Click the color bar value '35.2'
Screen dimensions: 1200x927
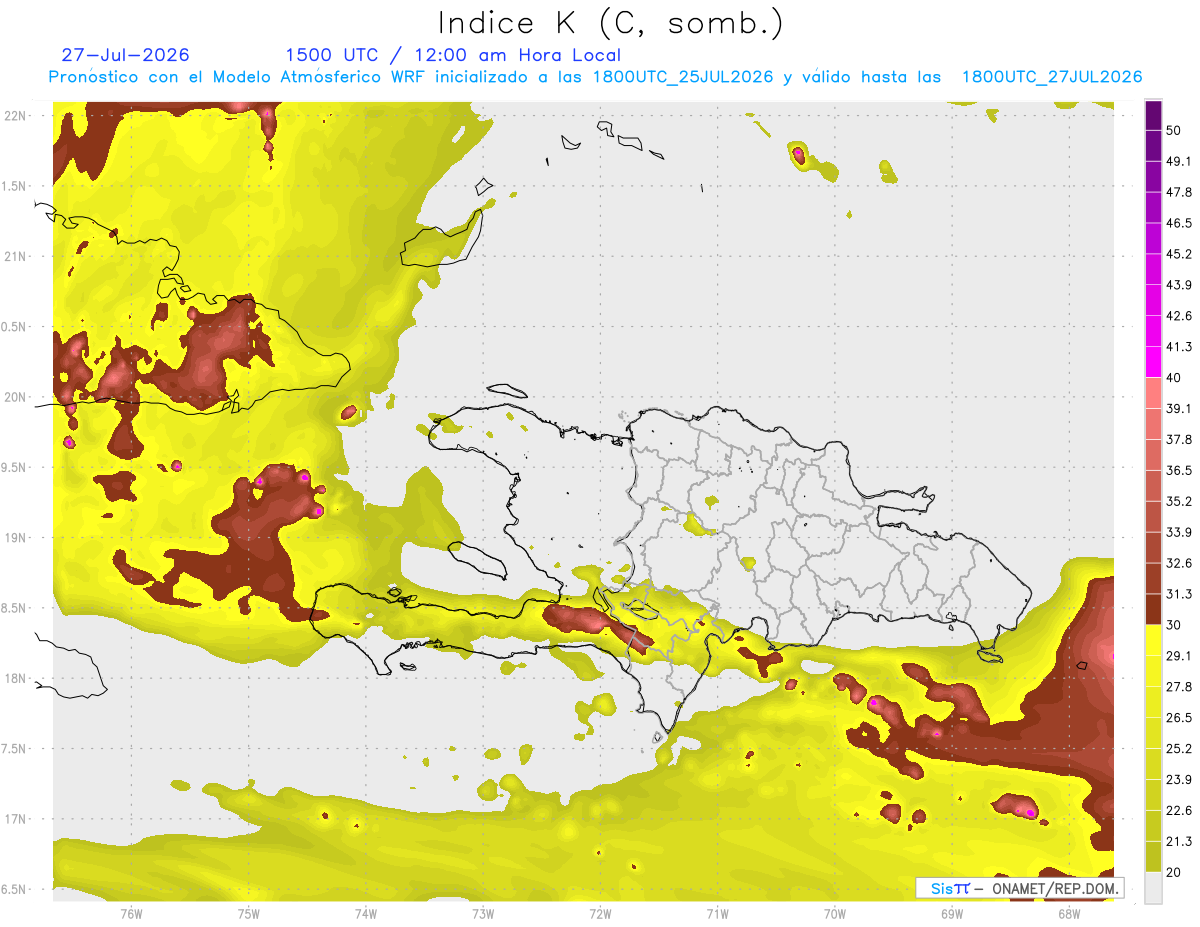point(1179,501)
